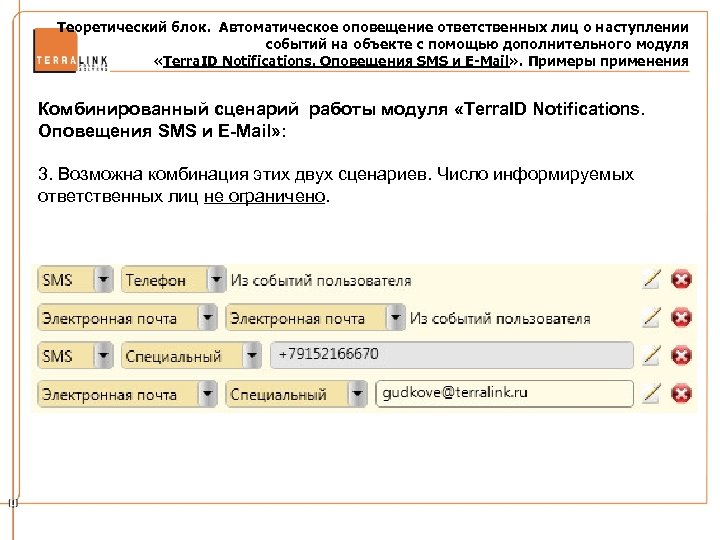Edit the Электронная почта 'Из событий пользователя' row

click(x=652, y=317)
